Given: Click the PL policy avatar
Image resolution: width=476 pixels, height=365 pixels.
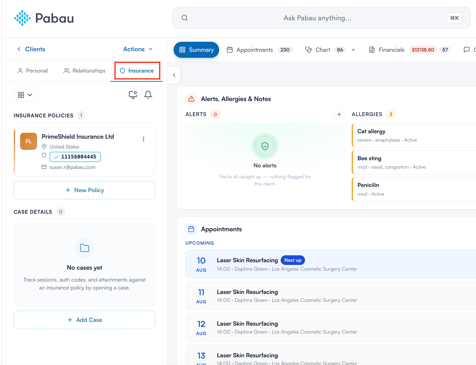Looking at the screenshot, I should (29, 141).
